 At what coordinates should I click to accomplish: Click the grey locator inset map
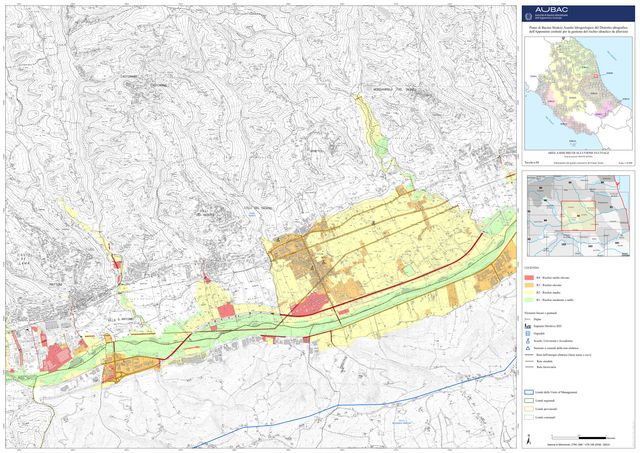tap(578, 216)
